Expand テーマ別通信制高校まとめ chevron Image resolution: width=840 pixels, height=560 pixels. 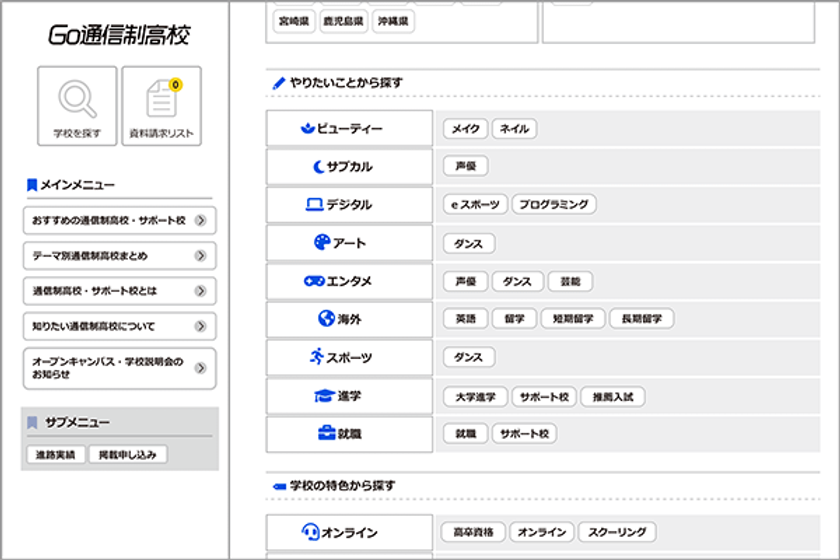click(200, 256)
